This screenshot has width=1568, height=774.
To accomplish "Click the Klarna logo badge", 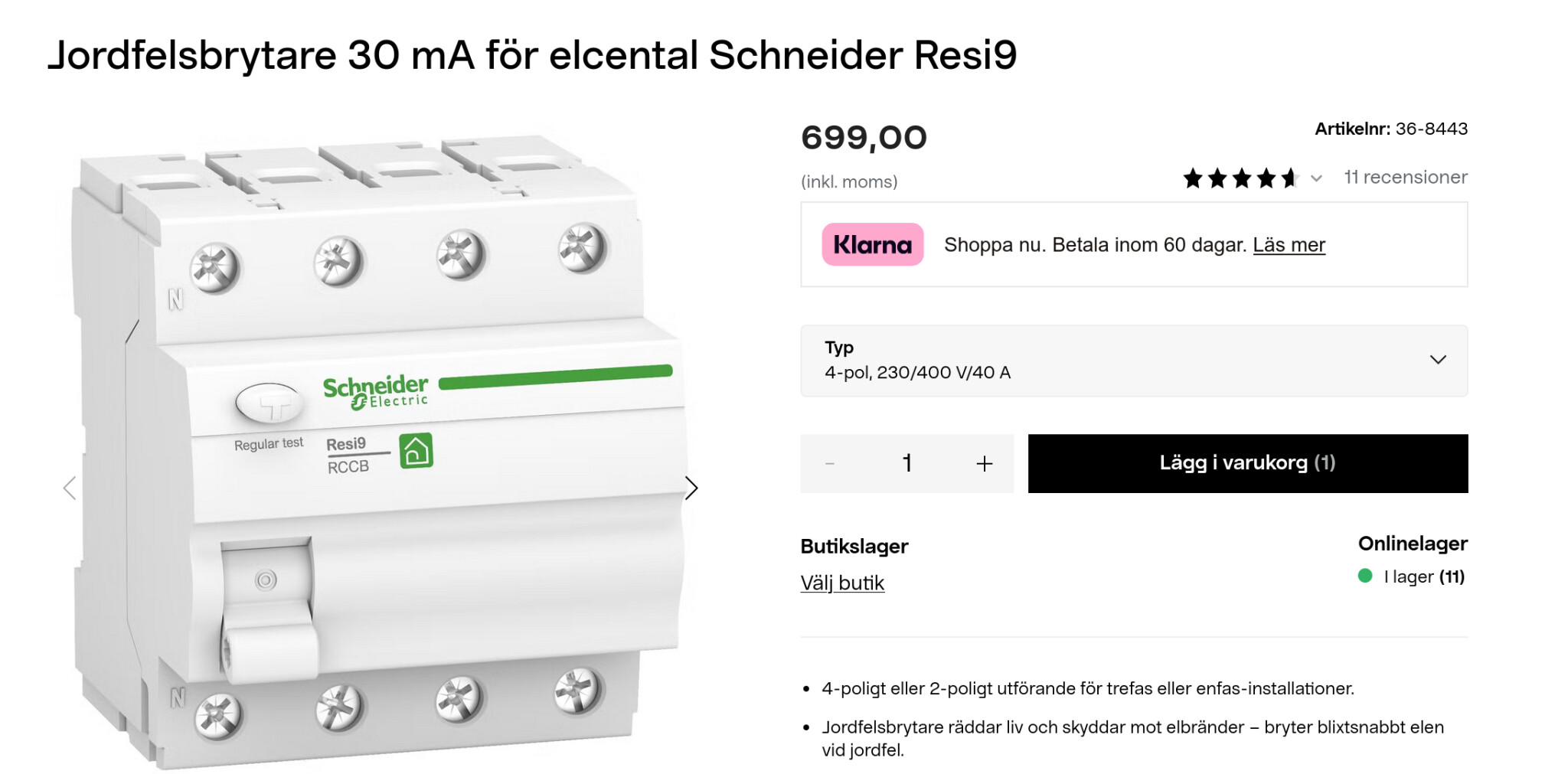I will (872, 245).
